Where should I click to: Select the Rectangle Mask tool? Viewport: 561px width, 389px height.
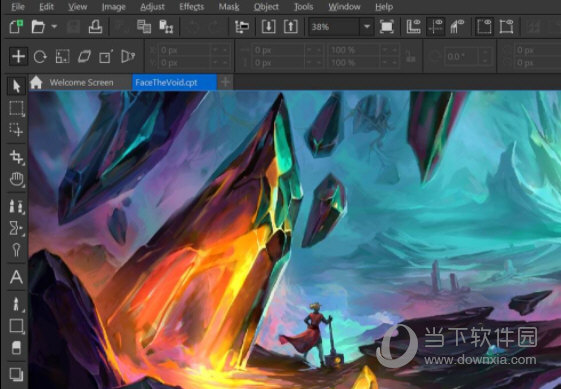[16, 108]
